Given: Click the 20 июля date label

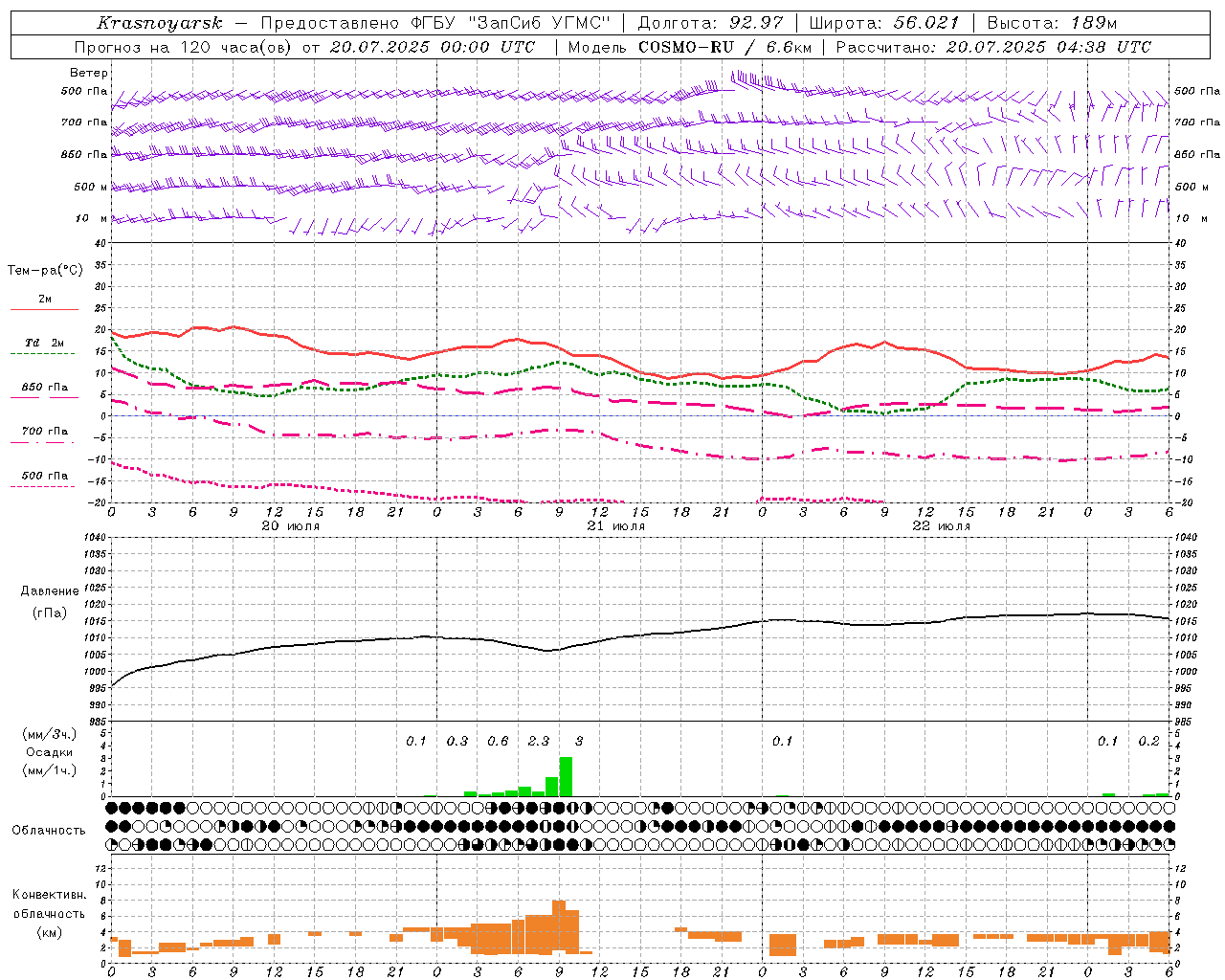Looking at the screenshot, I should coord(291,526).
